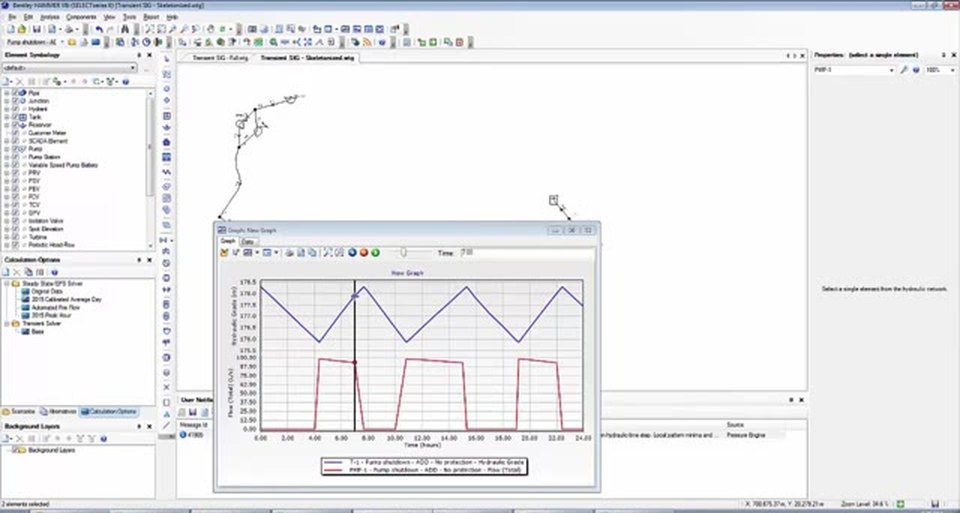The height and width of the screenshot is (513, 960).
Task: Open the Alternatives panel tab
Action: 58,412
